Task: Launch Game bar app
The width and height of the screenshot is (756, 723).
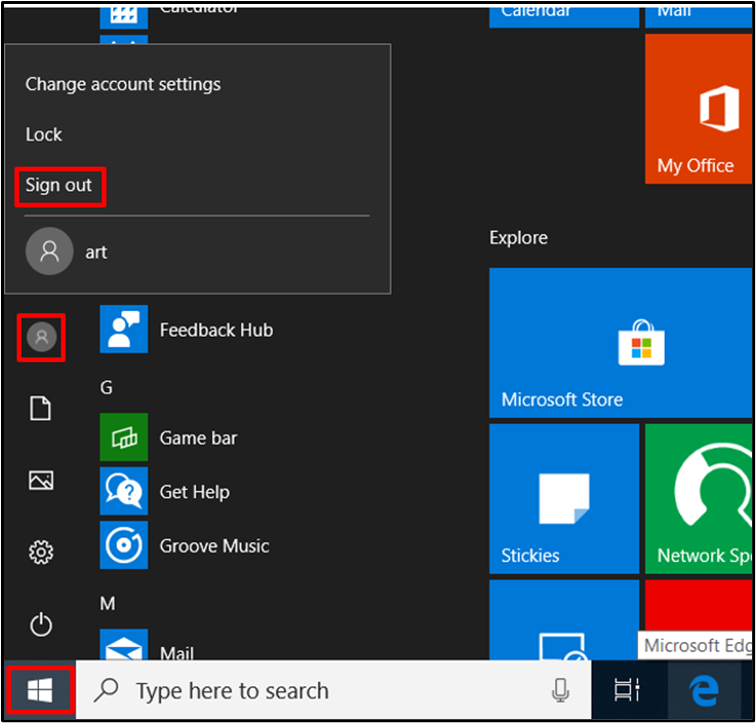Action: (169, 438)
